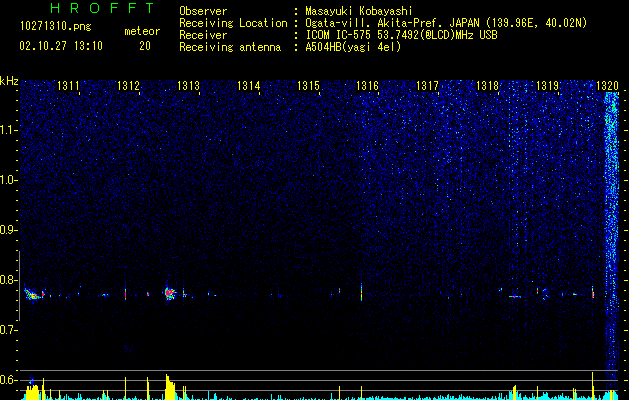Click the vertical echo streak just before 1316
The height and width of the screenshot is (400, 629).
[361, 292]
